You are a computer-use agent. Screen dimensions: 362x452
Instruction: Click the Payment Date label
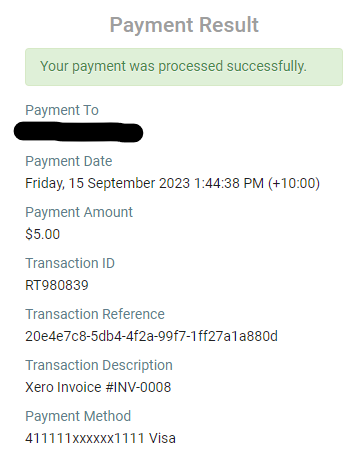(x=69, y=161)
